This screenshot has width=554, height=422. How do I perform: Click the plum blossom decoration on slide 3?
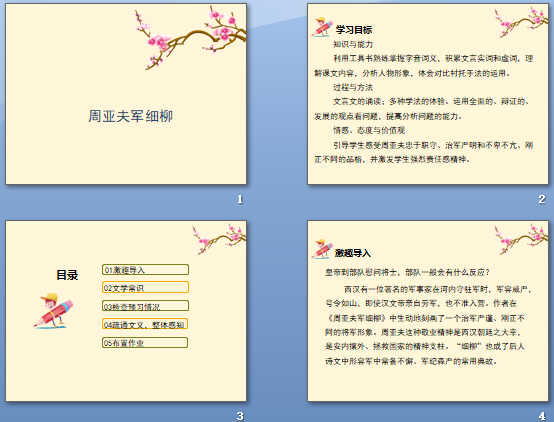(219, 239)
